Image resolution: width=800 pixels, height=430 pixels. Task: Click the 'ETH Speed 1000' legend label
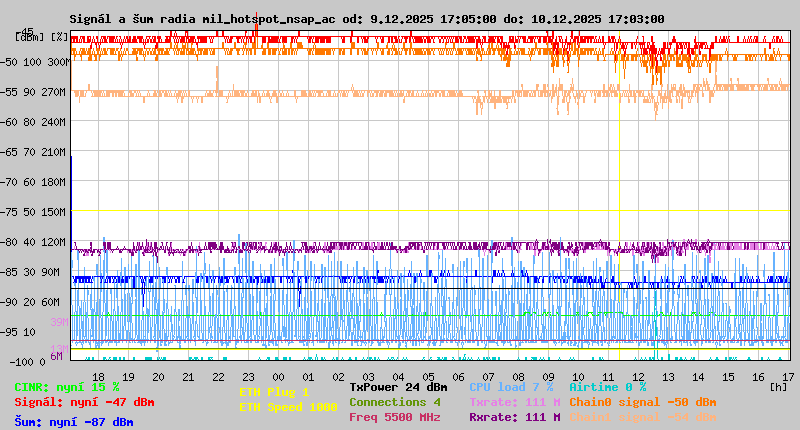[288, 407]
